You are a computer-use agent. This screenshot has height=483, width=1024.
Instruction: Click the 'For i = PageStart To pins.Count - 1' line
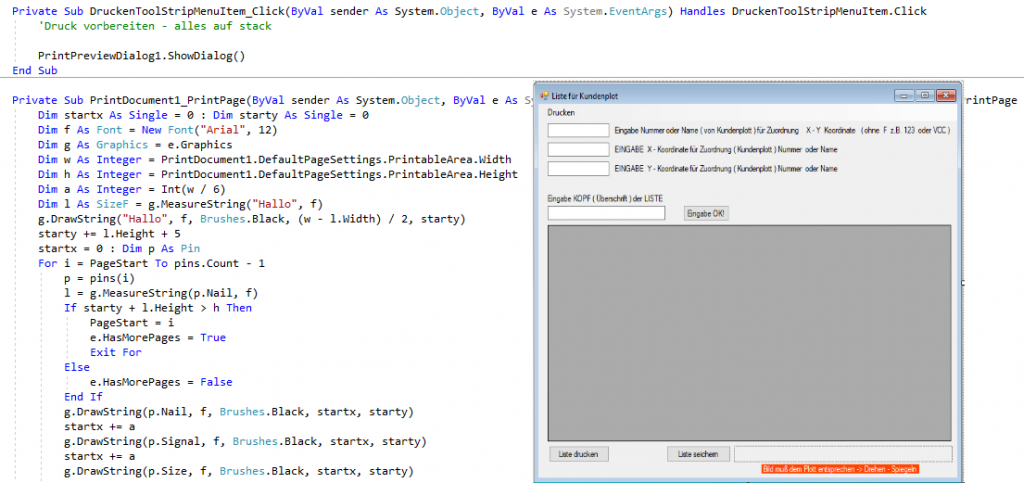(151, 264)
